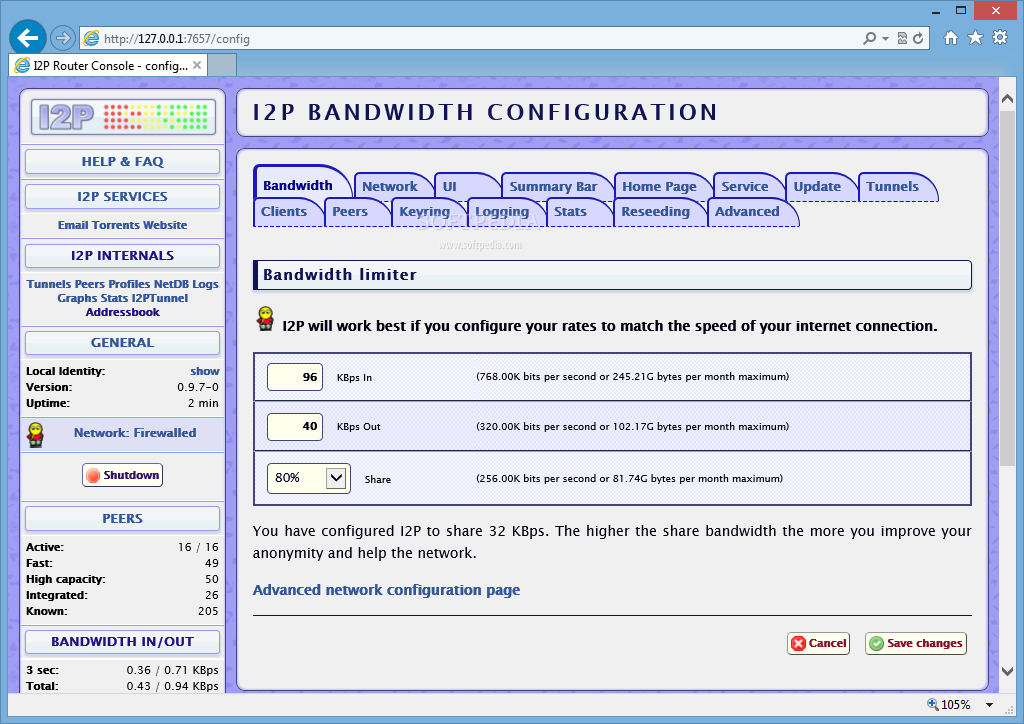Click the KBps Out input field
The height and width of the screenshot is (724, 1024).
pyautogui.click(x=295, y=426)
